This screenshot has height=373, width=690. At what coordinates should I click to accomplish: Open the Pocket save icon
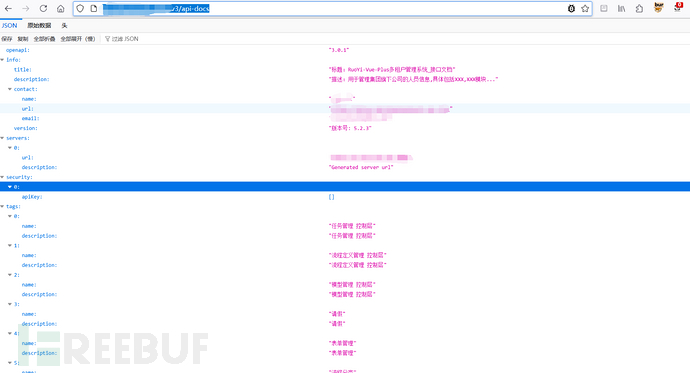604,8
